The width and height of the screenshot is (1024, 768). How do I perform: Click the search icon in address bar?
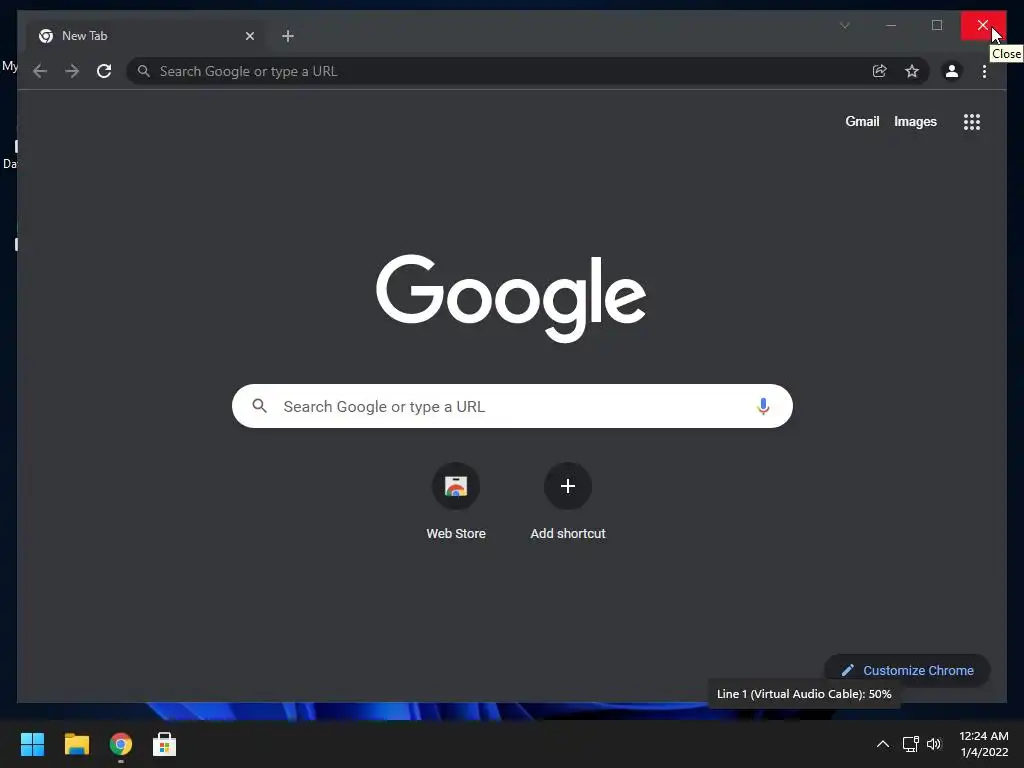(144, 71)
